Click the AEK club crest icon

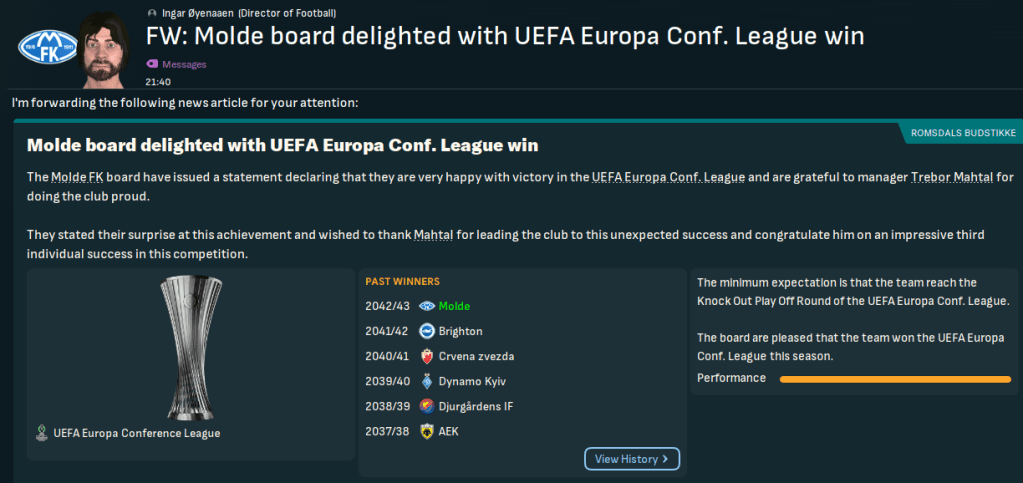tap(427, 431)
